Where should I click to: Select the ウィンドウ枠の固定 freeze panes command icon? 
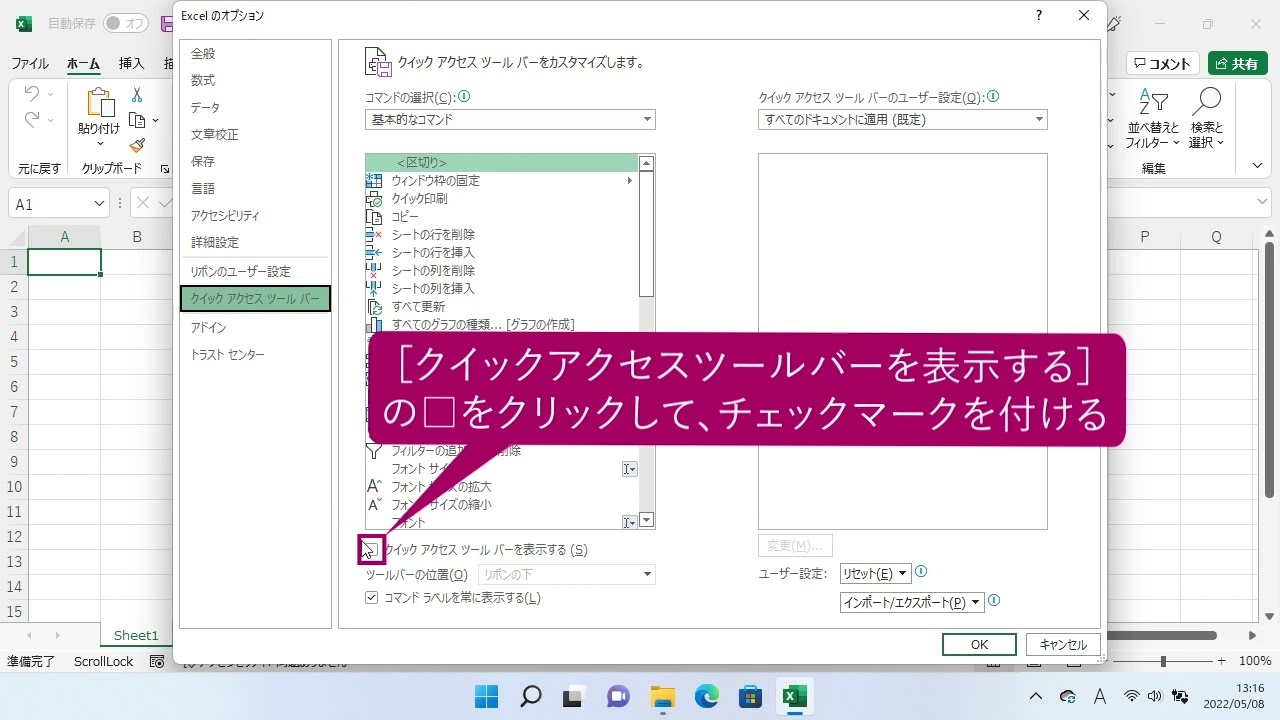(x=374, y=181)
